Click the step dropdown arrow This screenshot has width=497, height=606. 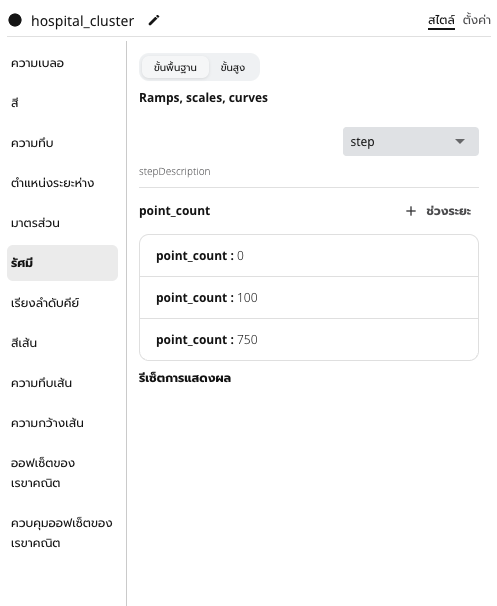460,141
